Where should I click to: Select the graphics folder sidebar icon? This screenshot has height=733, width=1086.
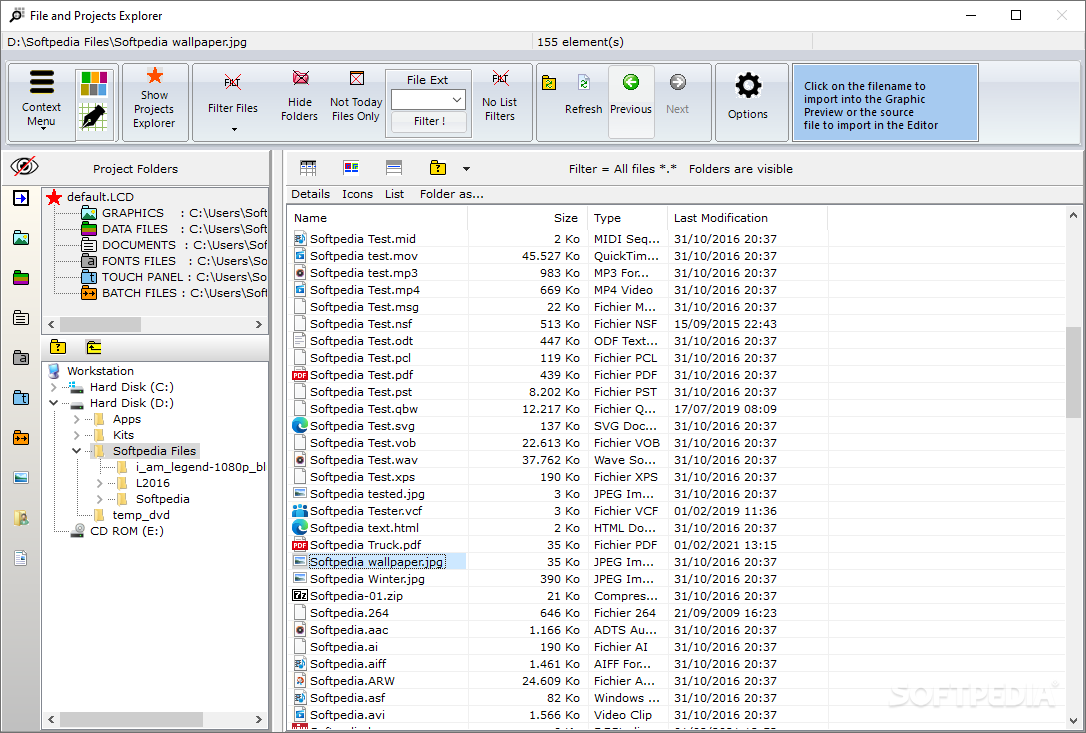(x=21, y=238)
